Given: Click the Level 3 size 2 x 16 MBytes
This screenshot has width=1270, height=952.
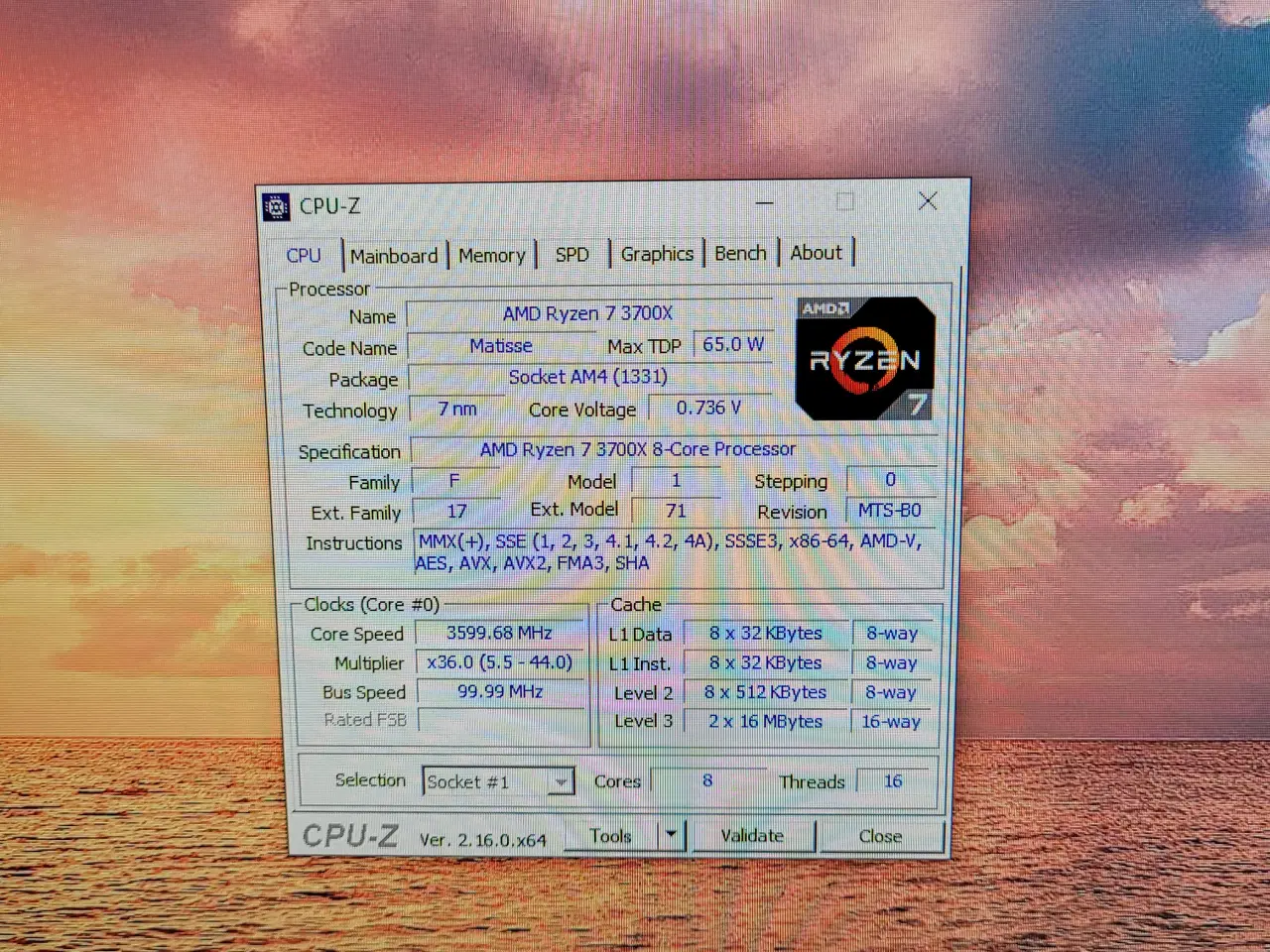Looking at the screenshot, I should coord(765,721).
